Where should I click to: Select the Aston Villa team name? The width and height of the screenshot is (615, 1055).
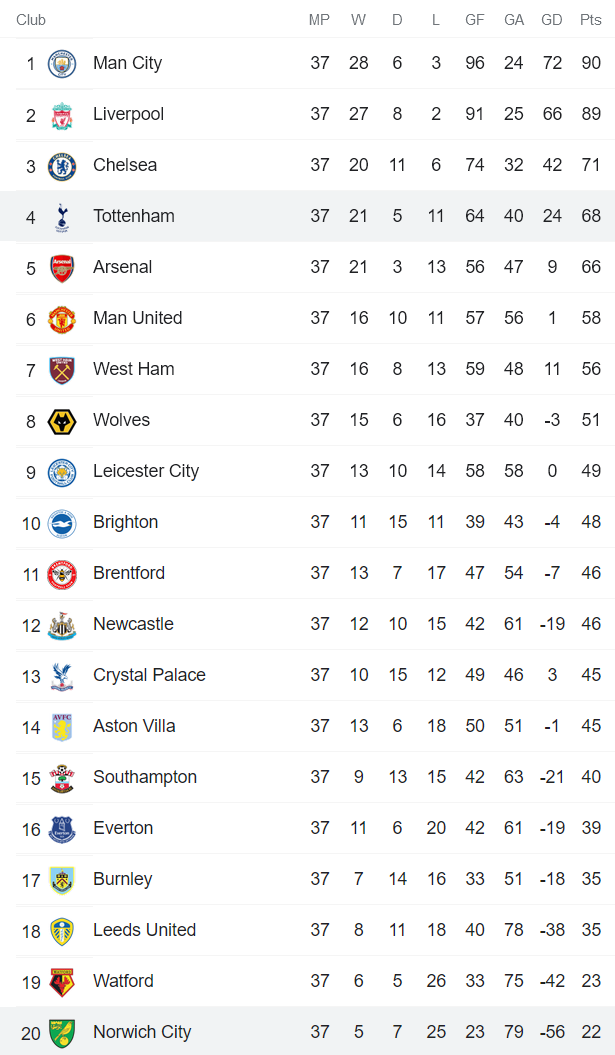pos(134,726)
